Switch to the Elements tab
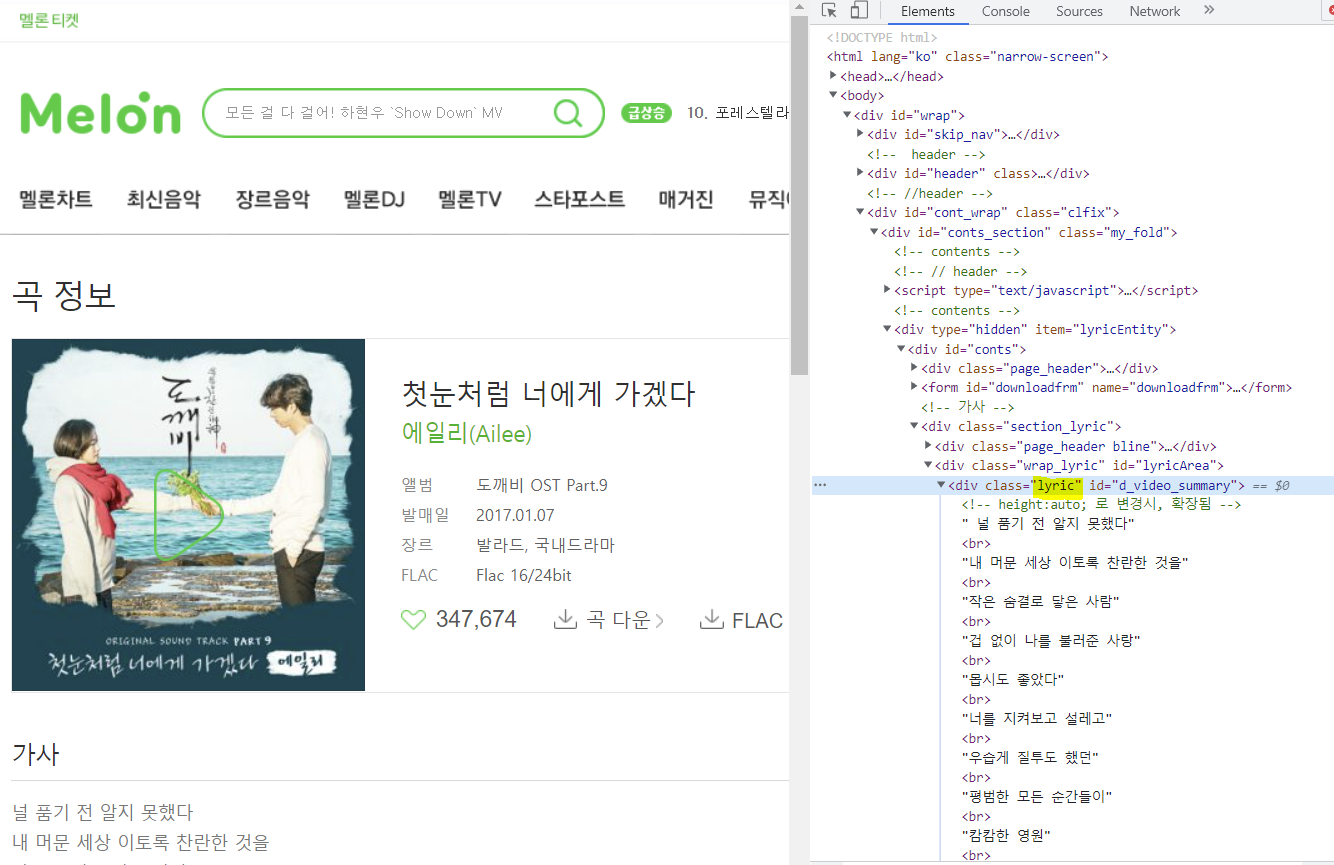 tap(928, 11)
